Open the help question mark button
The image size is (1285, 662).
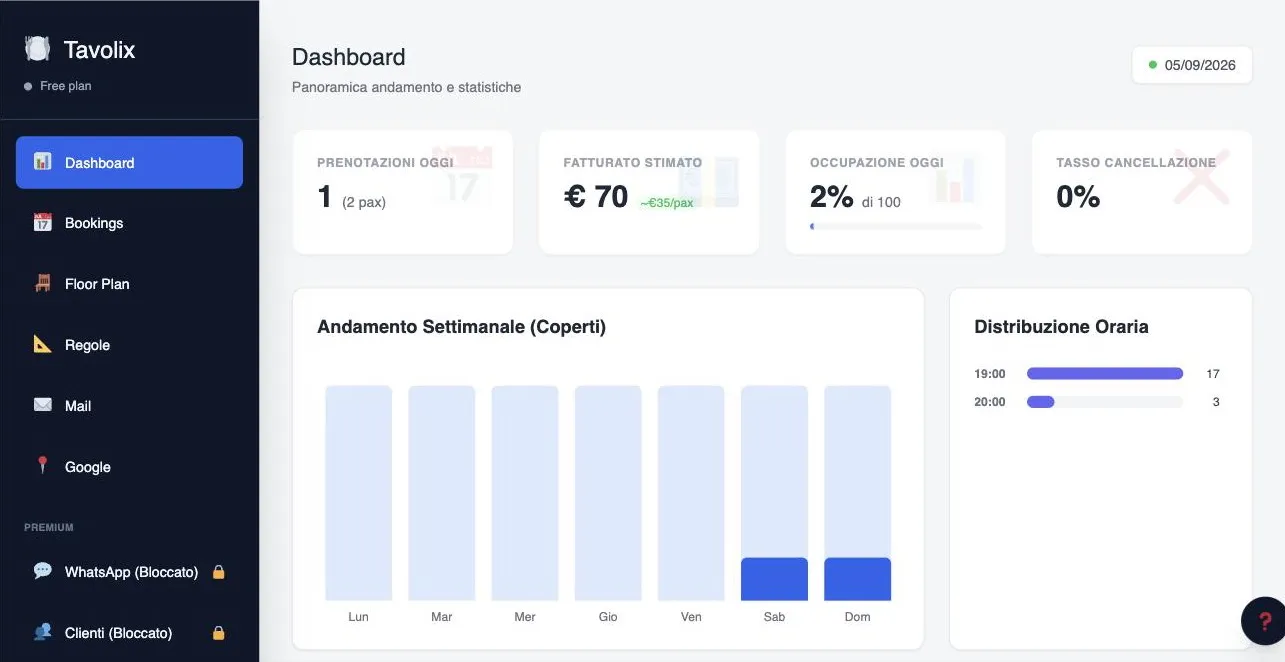1263,621
